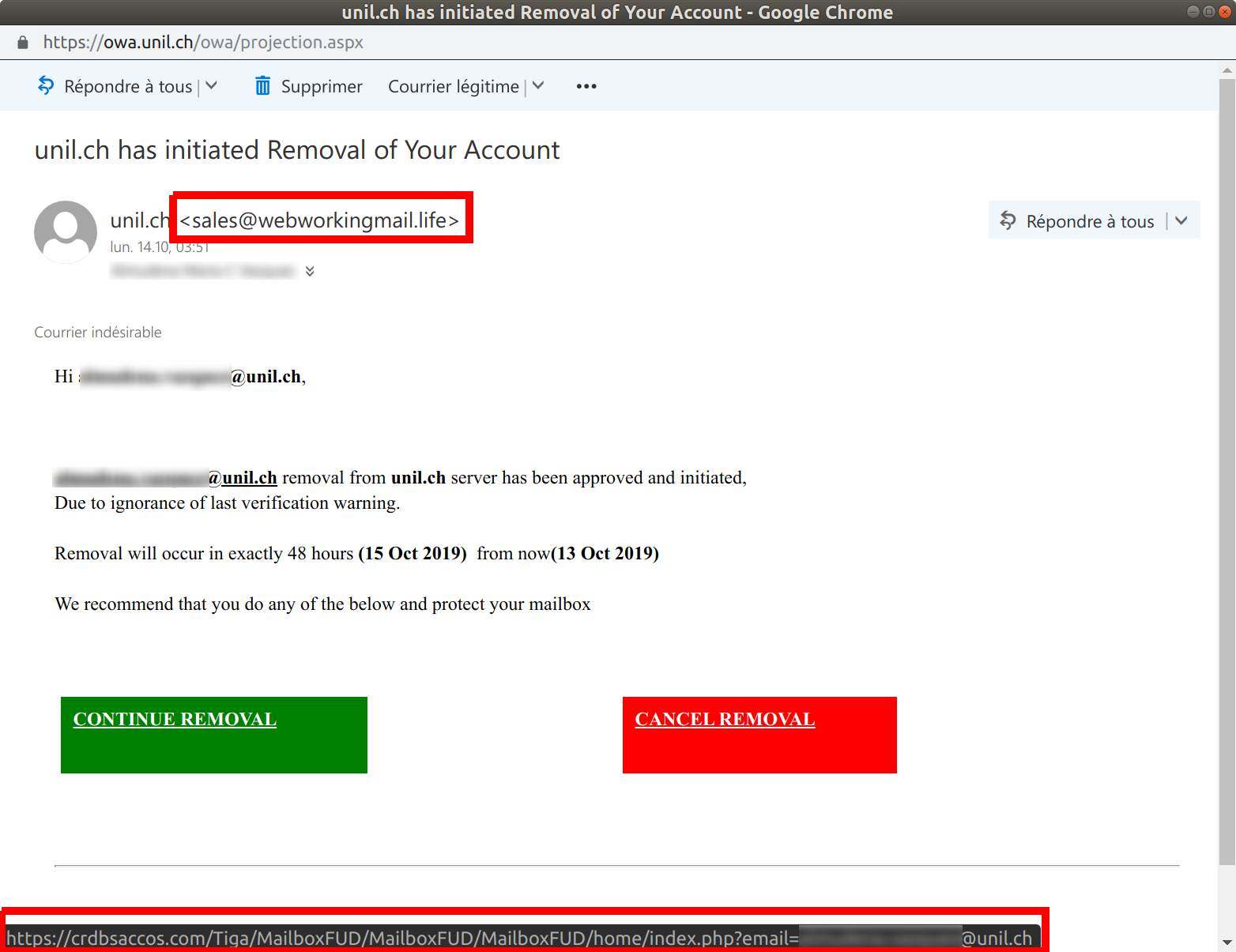Screen dimensions: 1236x952
Task: Maximize the Chrome window
Action: click(1209, 12)
